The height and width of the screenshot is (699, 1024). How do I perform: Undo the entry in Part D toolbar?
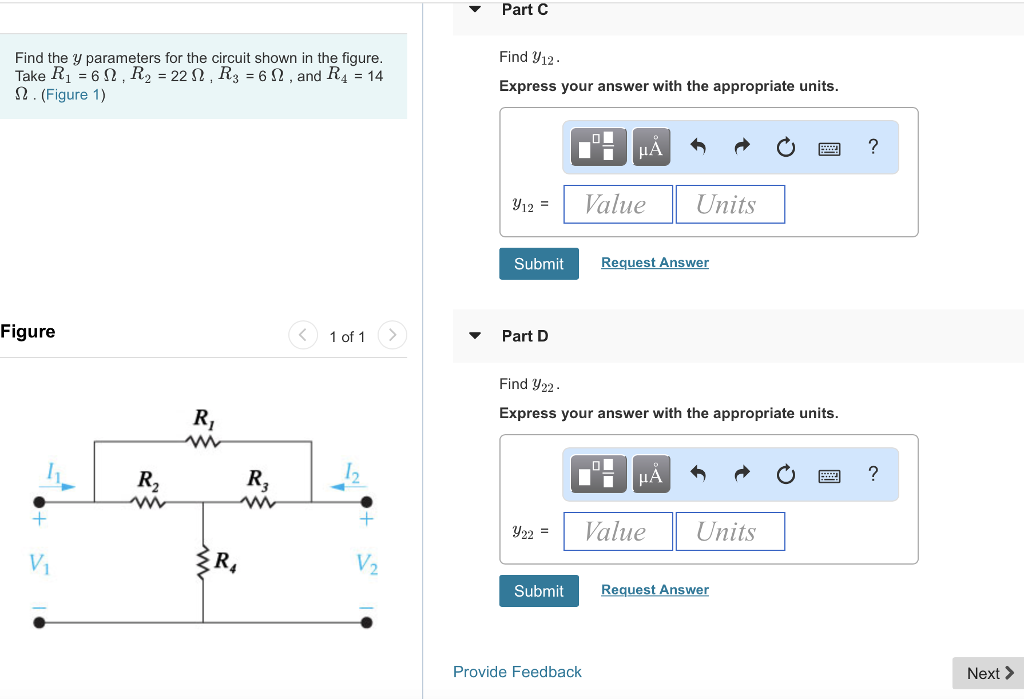[x=698, y=473]
